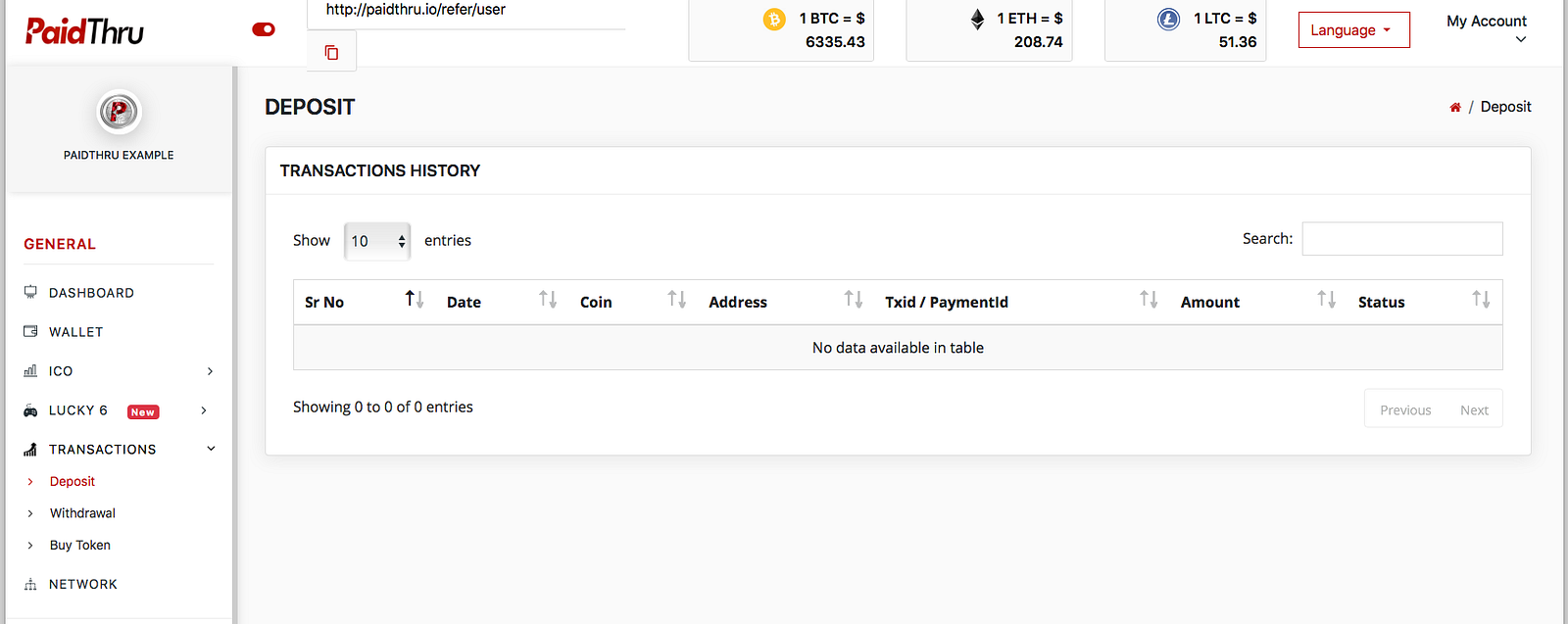Toggle the red sidebar switch

pos(264,29)
